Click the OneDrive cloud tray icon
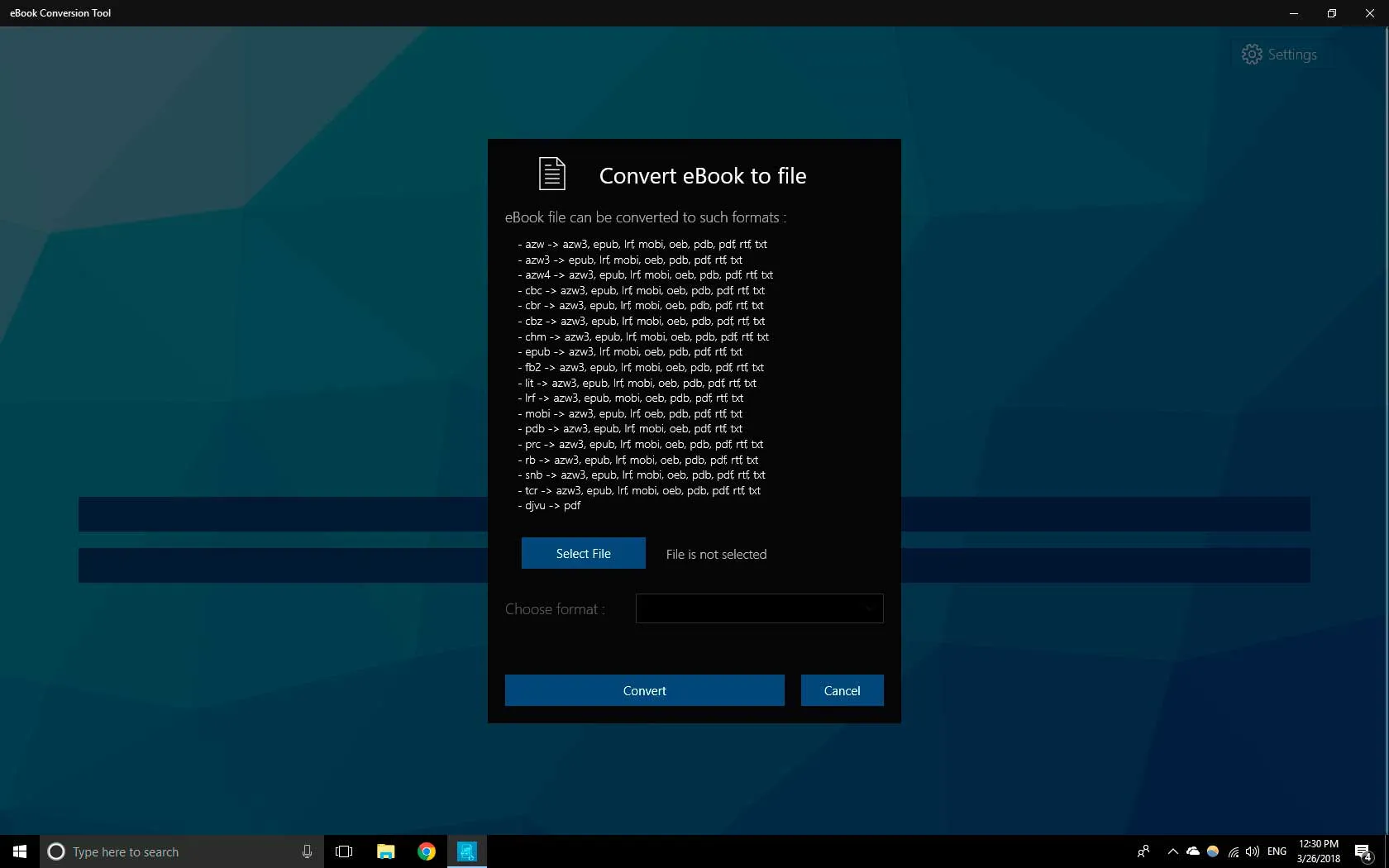Viewport: 1389px width, 868px height. coord(1193,851)
